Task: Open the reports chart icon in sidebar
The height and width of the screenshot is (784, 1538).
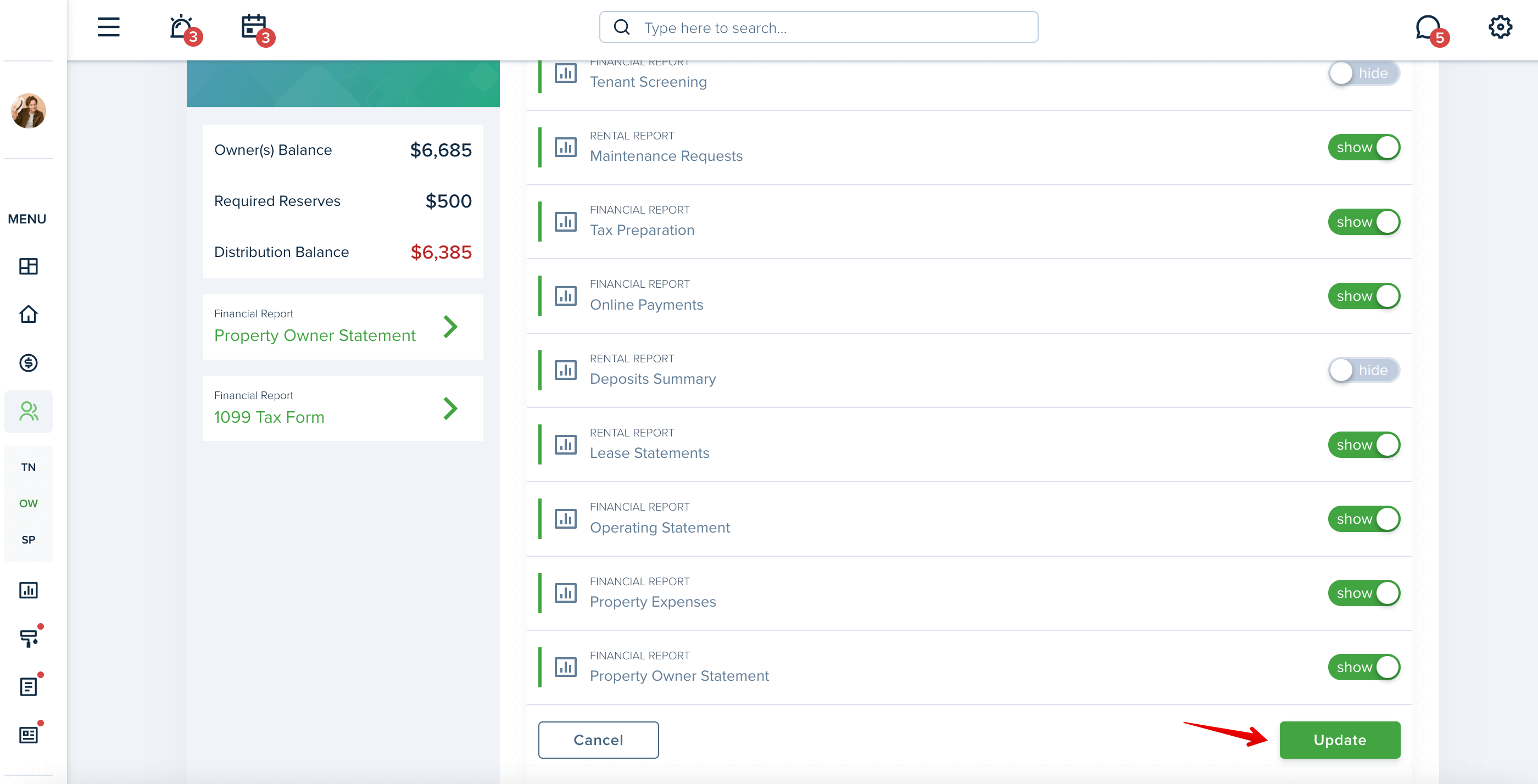Action: click(28, 590)
